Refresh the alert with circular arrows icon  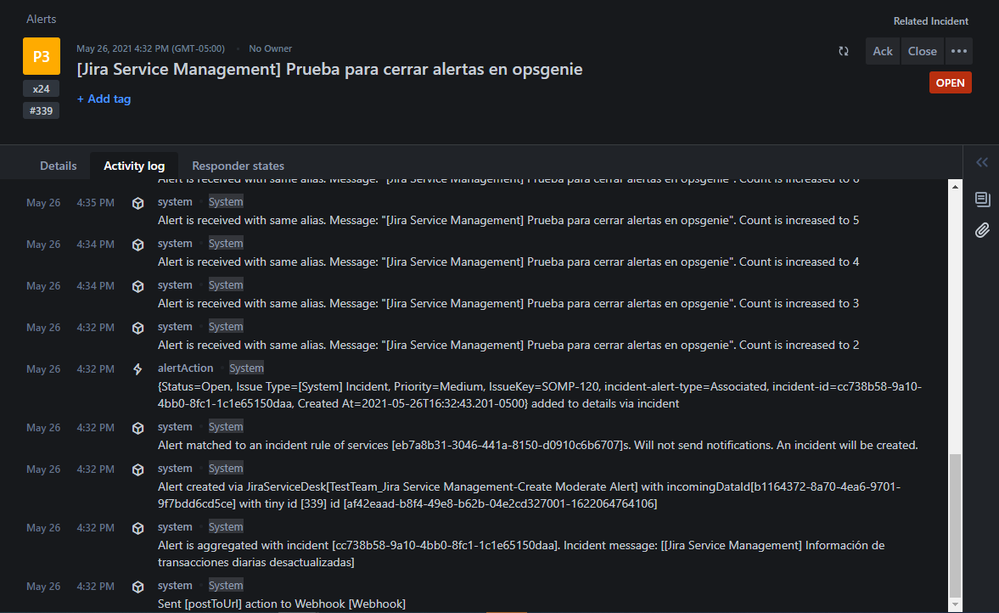pyautogui.click(x=844, y=51)
